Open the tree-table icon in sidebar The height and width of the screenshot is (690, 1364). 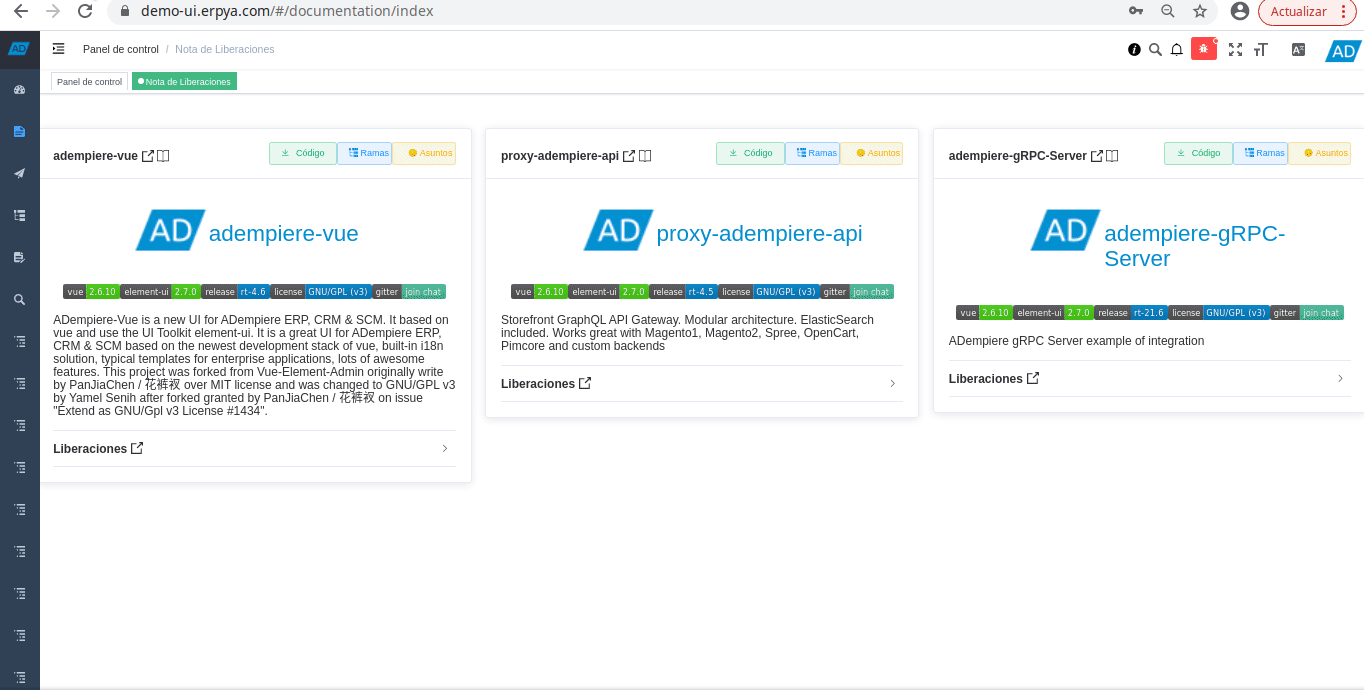click(x=19, y=215)
